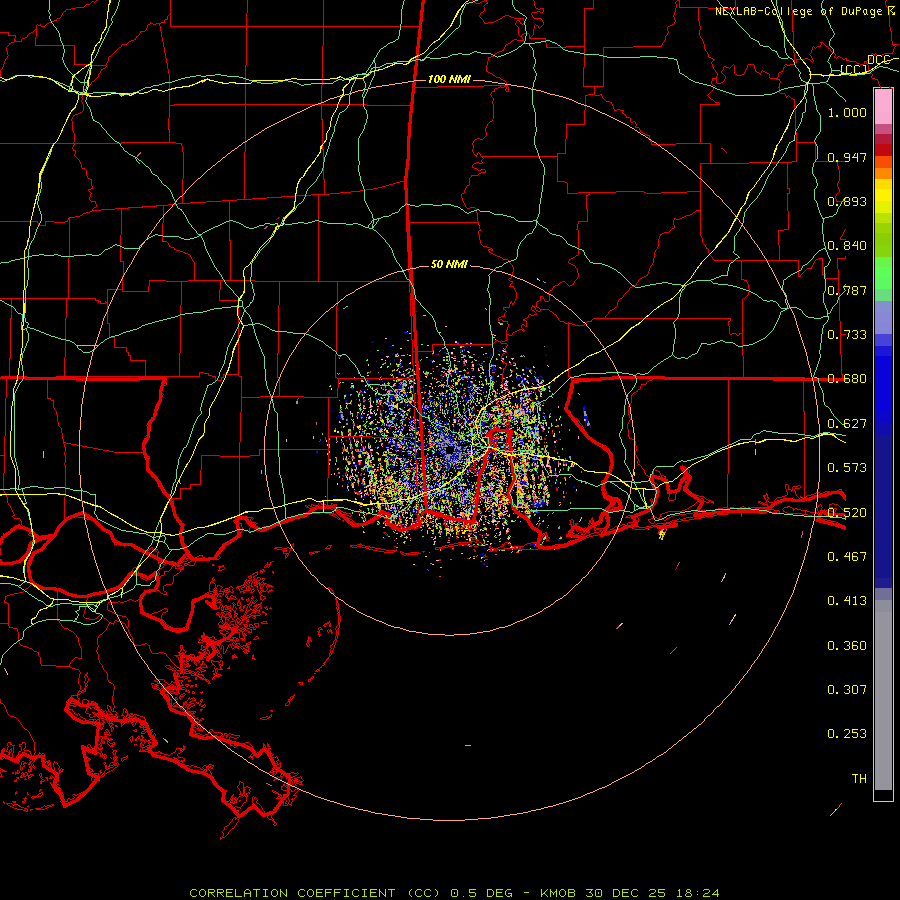Click the 0.627 scale value
Image resolution: width=900 pixels, height=900 pixels.
point(847,424)
